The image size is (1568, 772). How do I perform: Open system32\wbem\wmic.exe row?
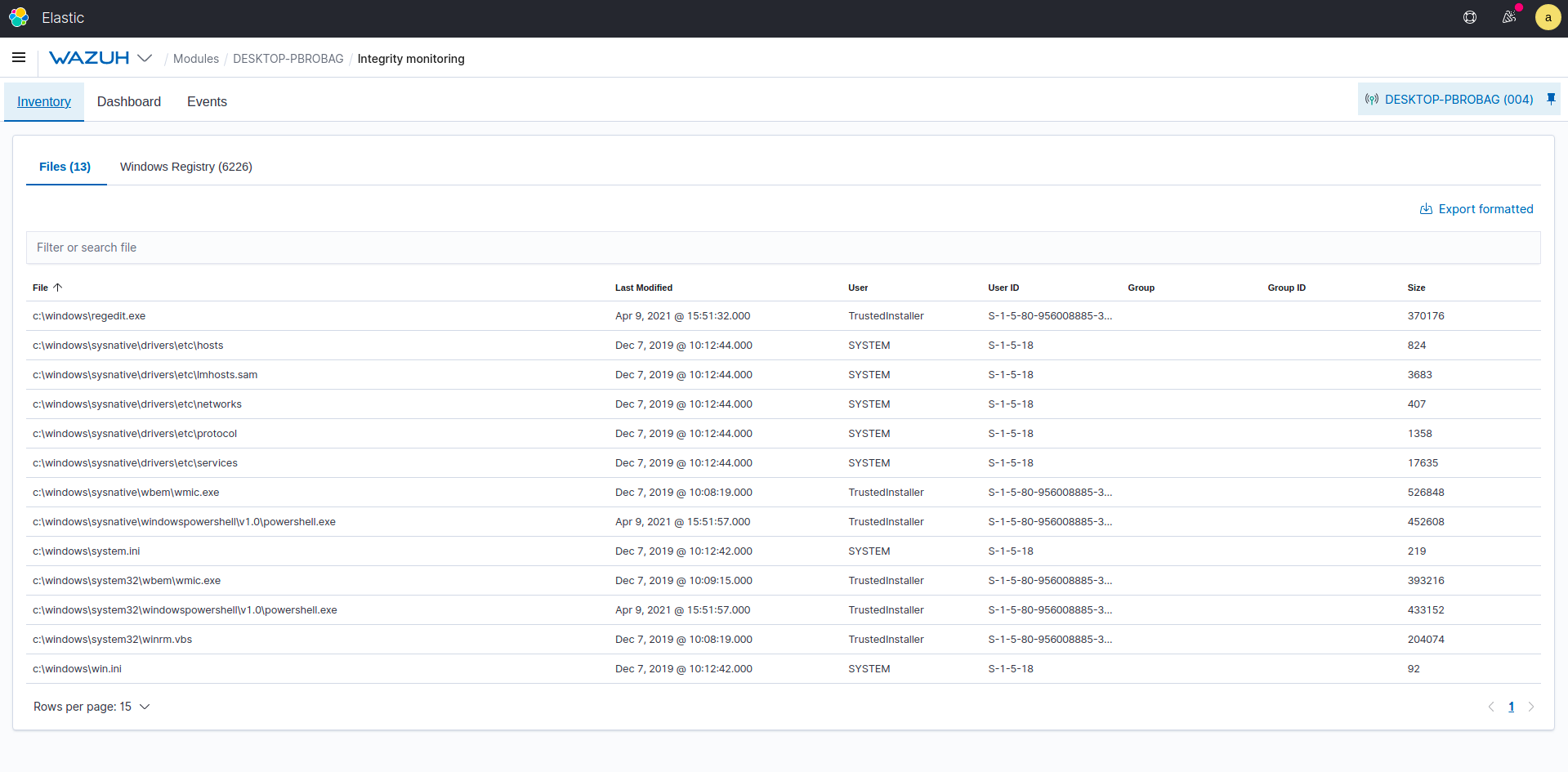click(784, 581)
